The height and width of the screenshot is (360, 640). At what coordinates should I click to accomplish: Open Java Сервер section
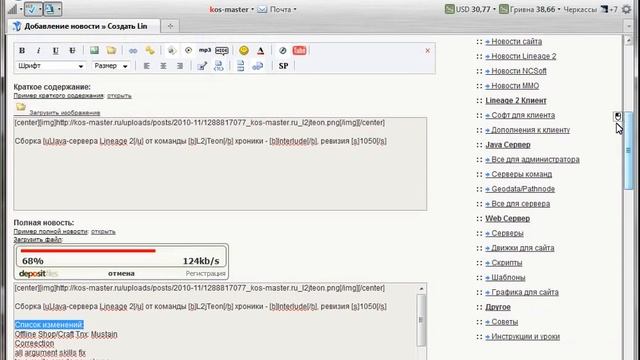point(508,145)
